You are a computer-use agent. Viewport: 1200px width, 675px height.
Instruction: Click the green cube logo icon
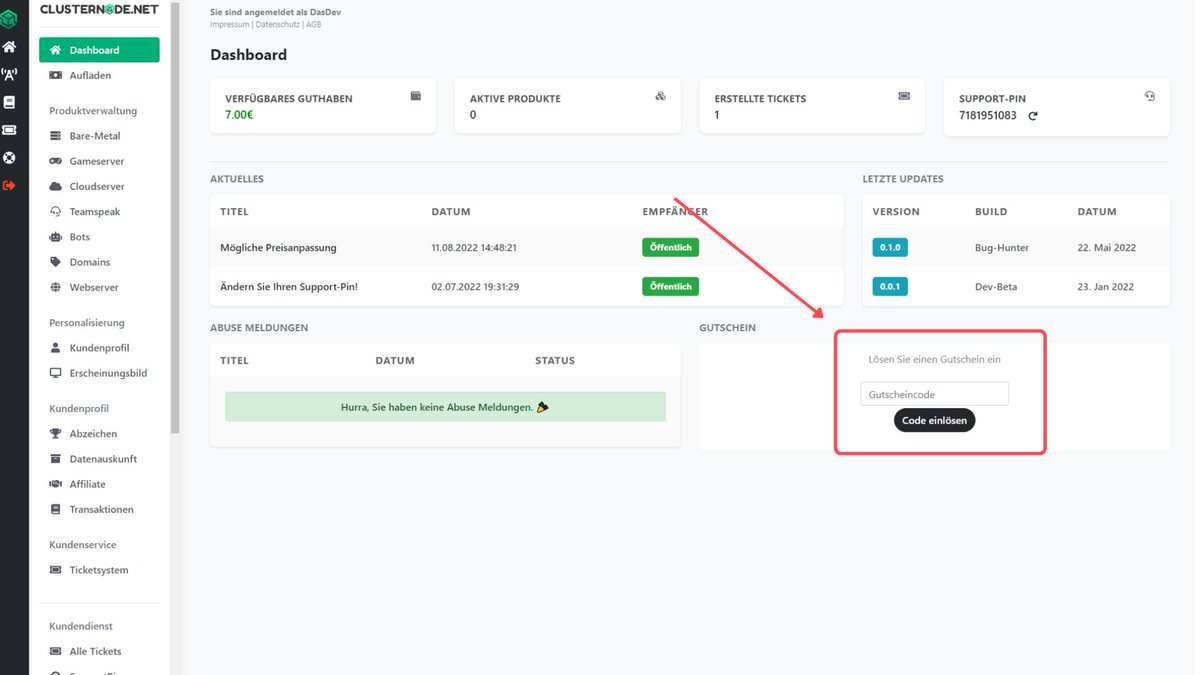(x=9, y=18)
